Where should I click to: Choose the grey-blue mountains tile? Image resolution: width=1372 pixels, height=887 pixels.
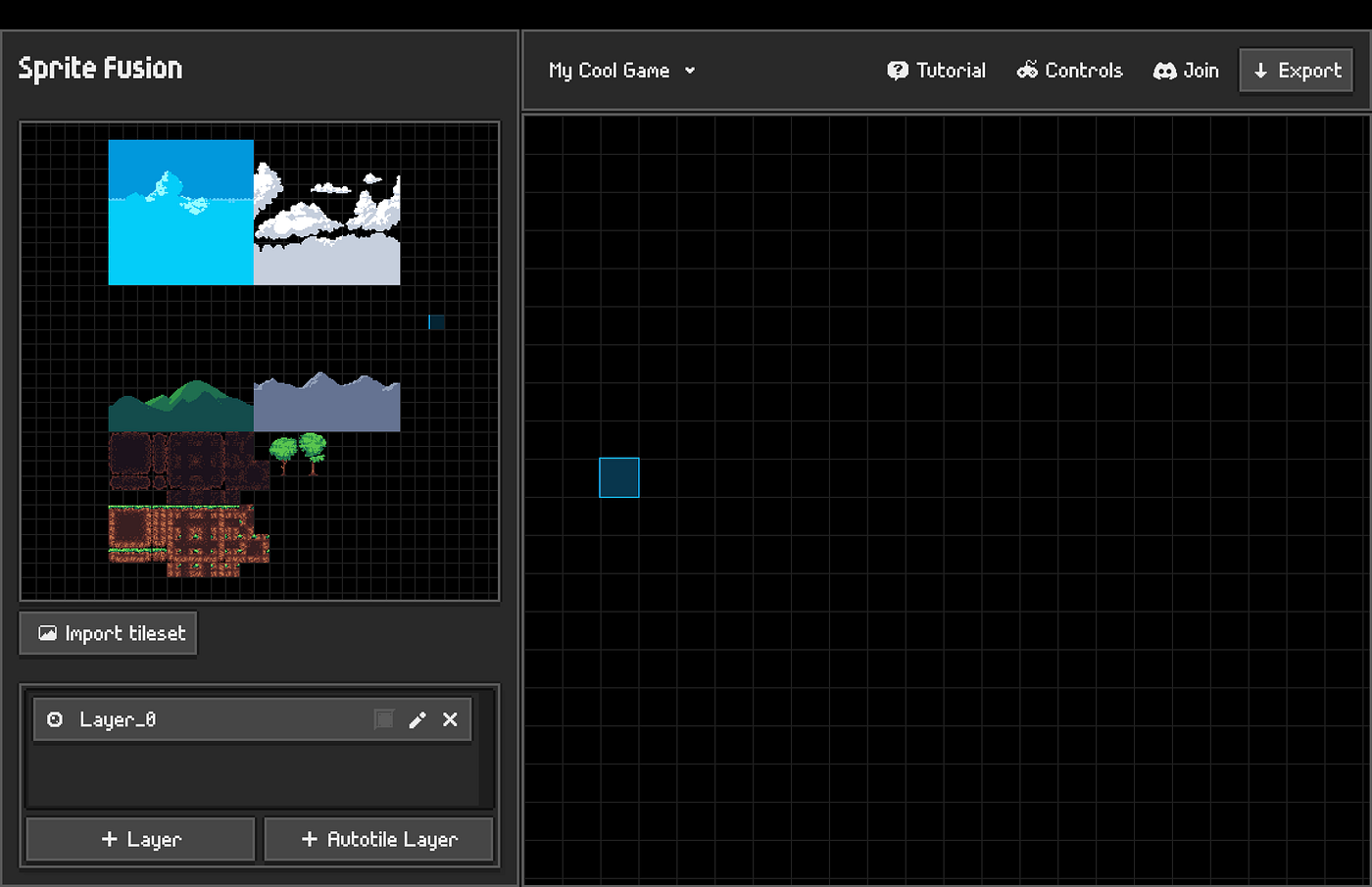(x=327, y=402)
